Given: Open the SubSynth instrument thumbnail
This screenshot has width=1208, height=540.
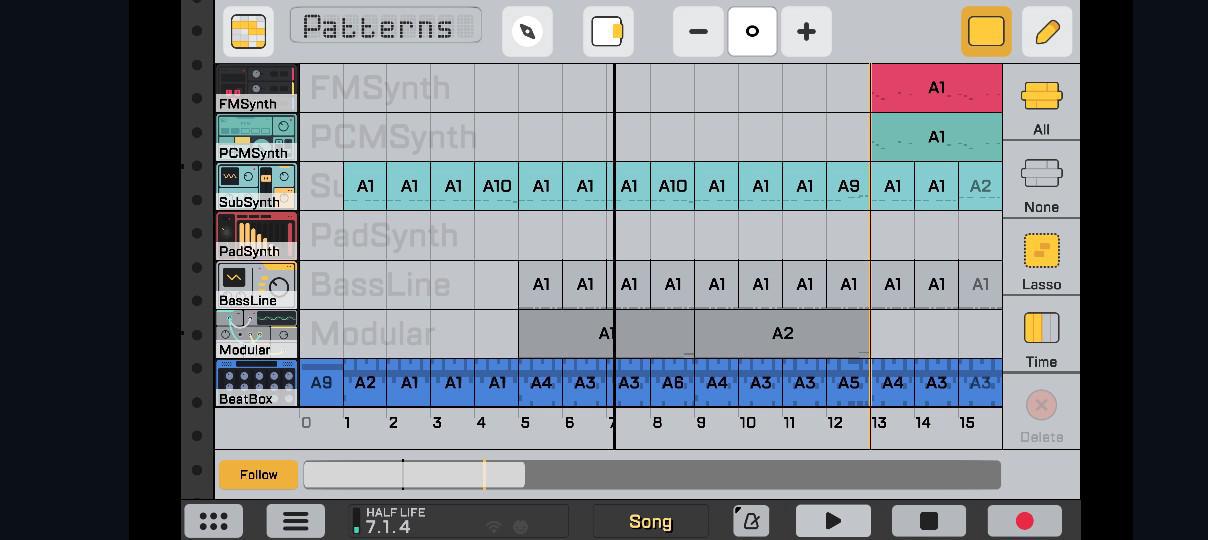Looking at the screenshot, I should pos(257,186).
